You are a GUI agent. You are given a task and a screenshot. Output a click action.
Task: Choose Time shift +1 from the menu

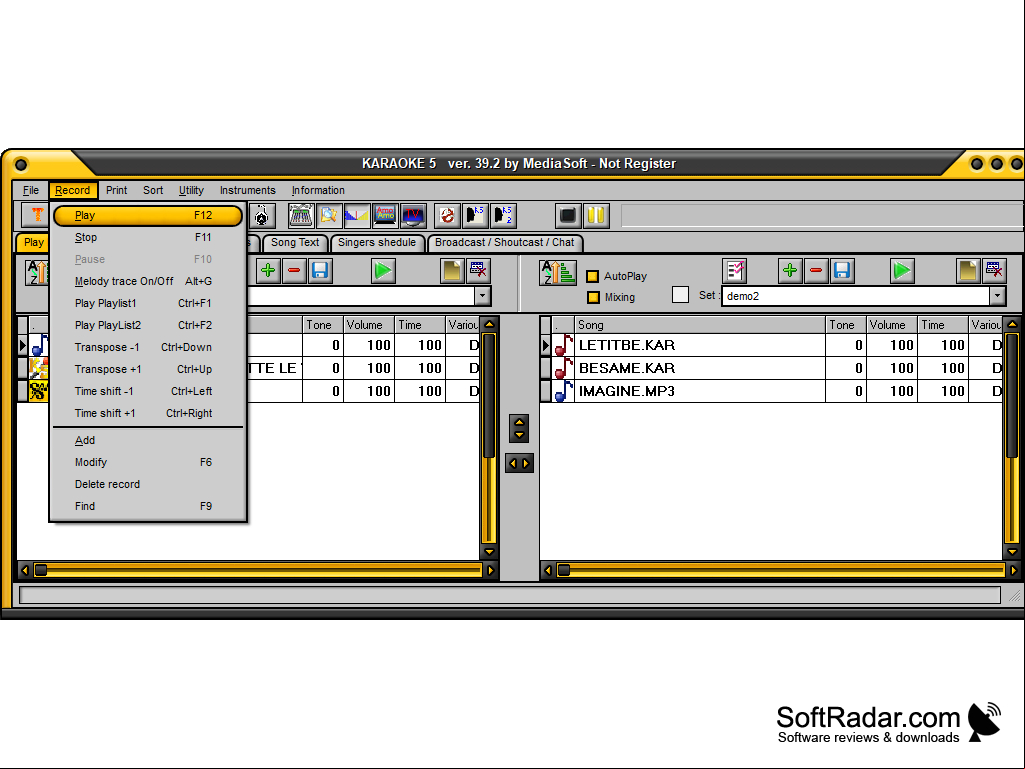(148, 413)
